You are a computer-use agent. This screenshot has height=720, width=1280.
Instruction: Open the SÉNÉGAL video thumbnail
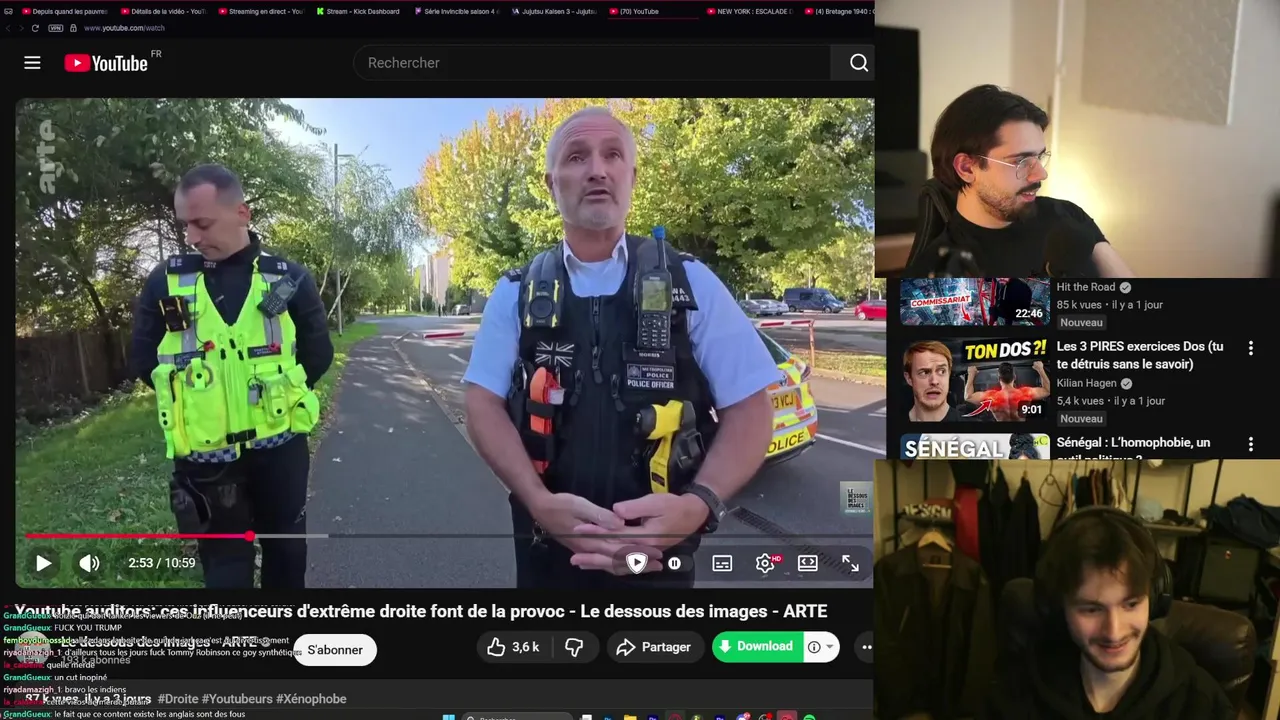coord(974,447)
